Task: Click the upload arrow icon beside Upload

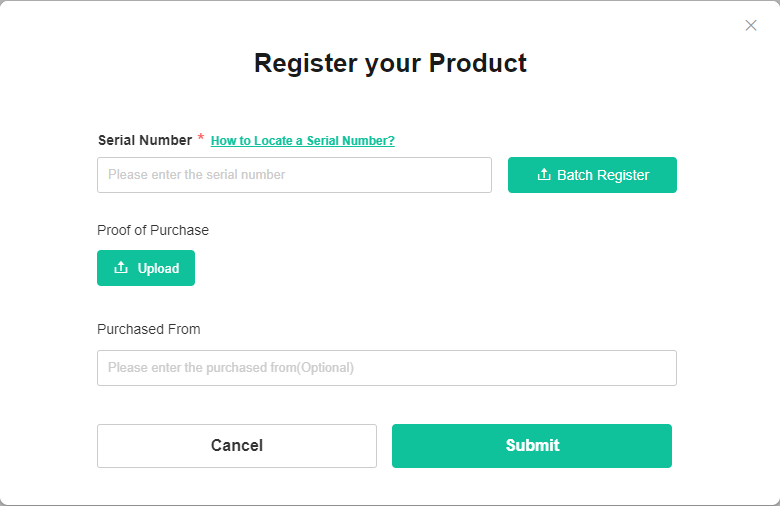Action: pyautogui.click(x=121, y=268)
